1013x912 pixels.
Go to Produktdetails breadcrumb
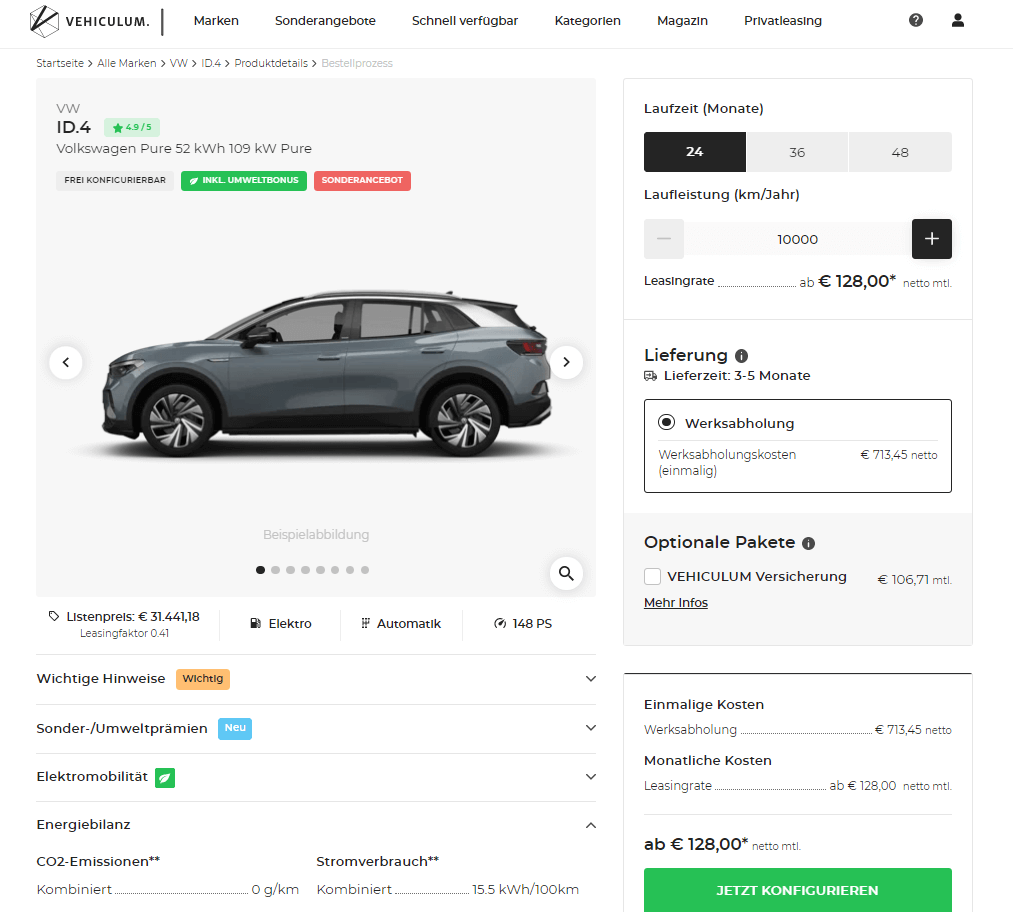click(271, 63)
